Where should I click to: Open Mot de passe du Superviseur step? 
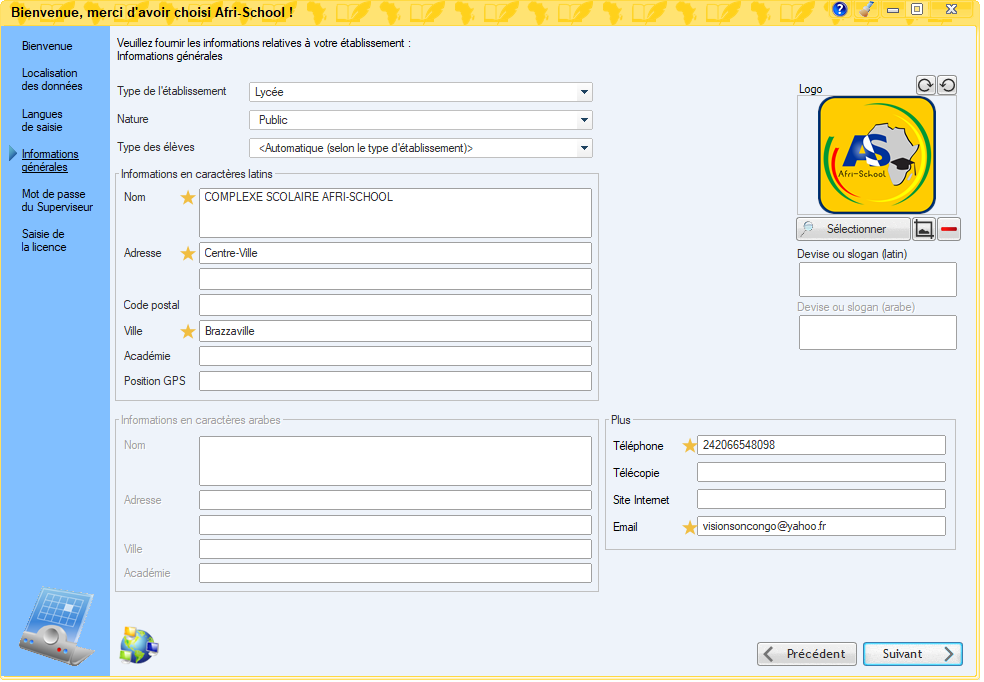[57, 201]
